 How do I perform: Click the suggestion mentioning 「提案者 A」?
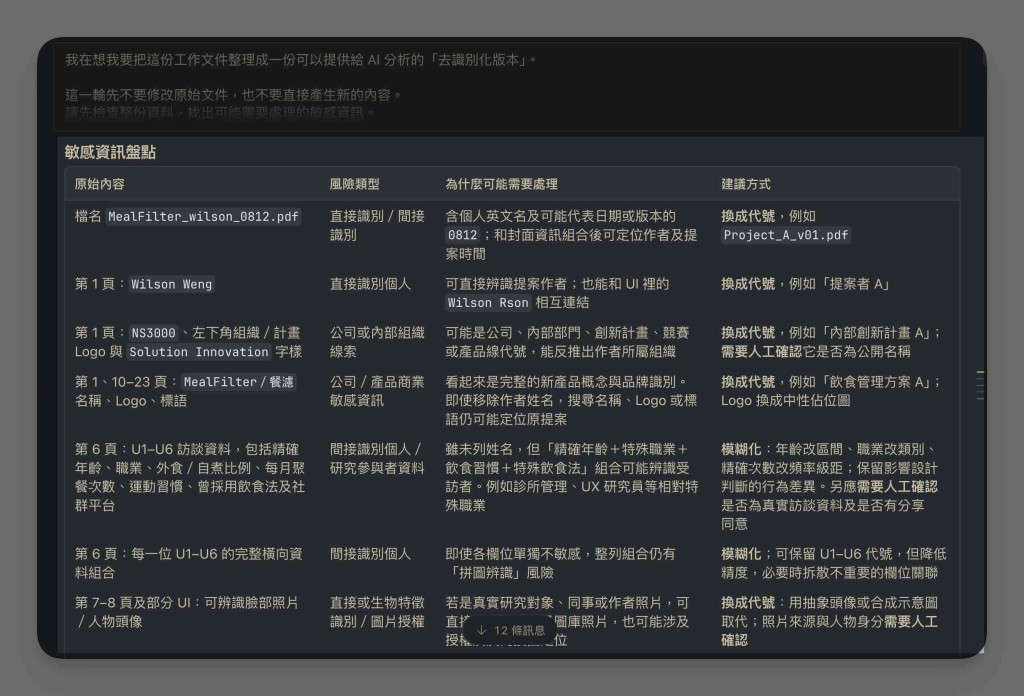pyautogui.click(x=806, y=284)
